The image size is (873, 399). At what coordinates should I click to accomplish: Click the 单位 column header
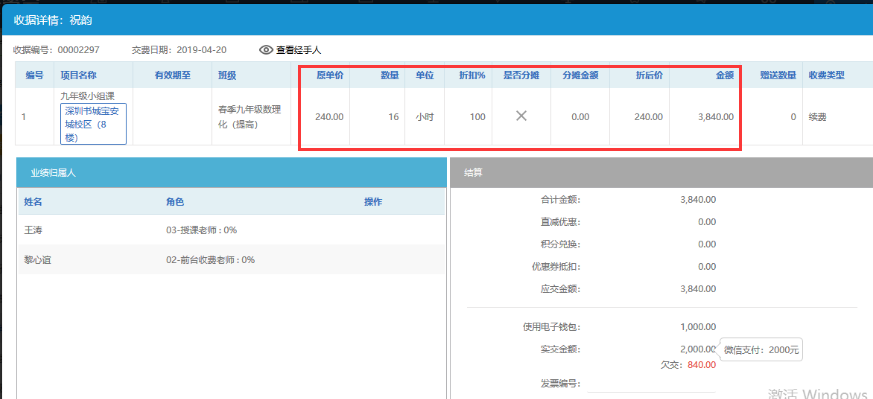(425, 75)
